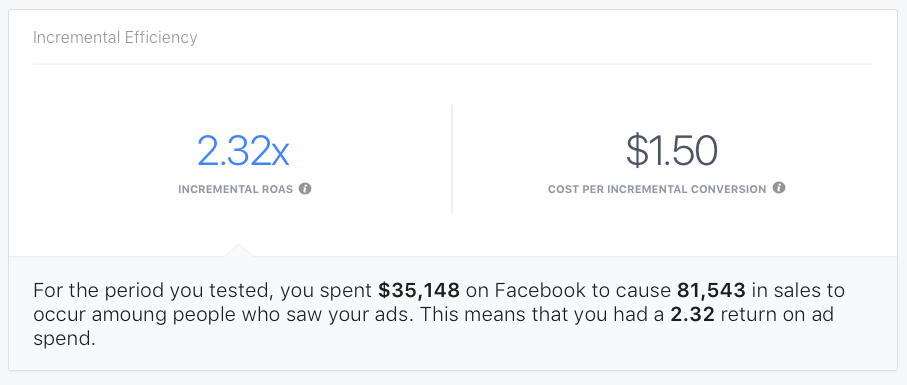Image resolution: width=907 pixels, height=385 pixels.
Task: Select the 2.32x incremental ROAS value
Action: coord(243,150)
